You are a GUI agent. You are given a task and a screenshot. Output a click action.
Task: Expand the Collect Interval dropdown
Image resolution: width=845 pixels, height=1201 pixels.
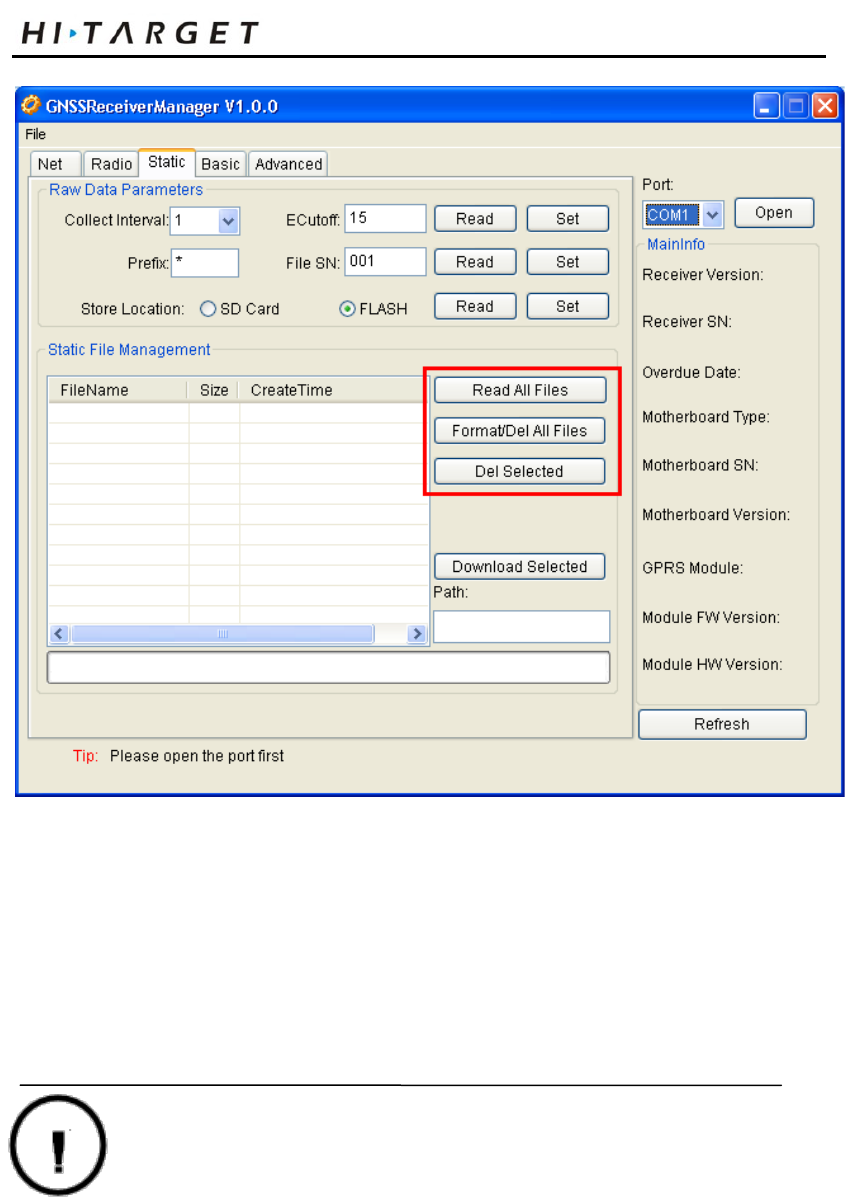tap(228, 220)
